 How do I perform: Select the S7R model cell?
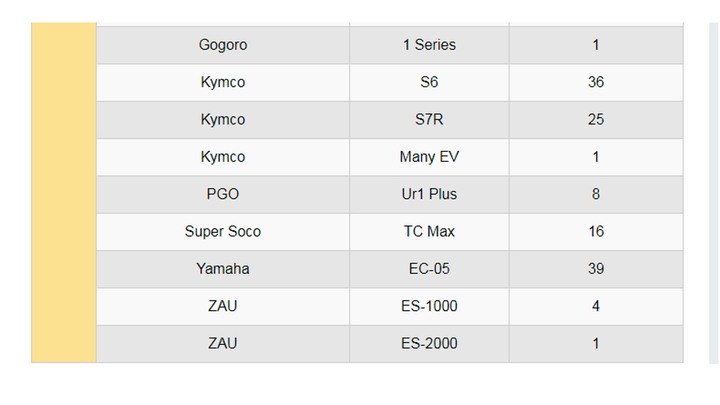[429, 120]
